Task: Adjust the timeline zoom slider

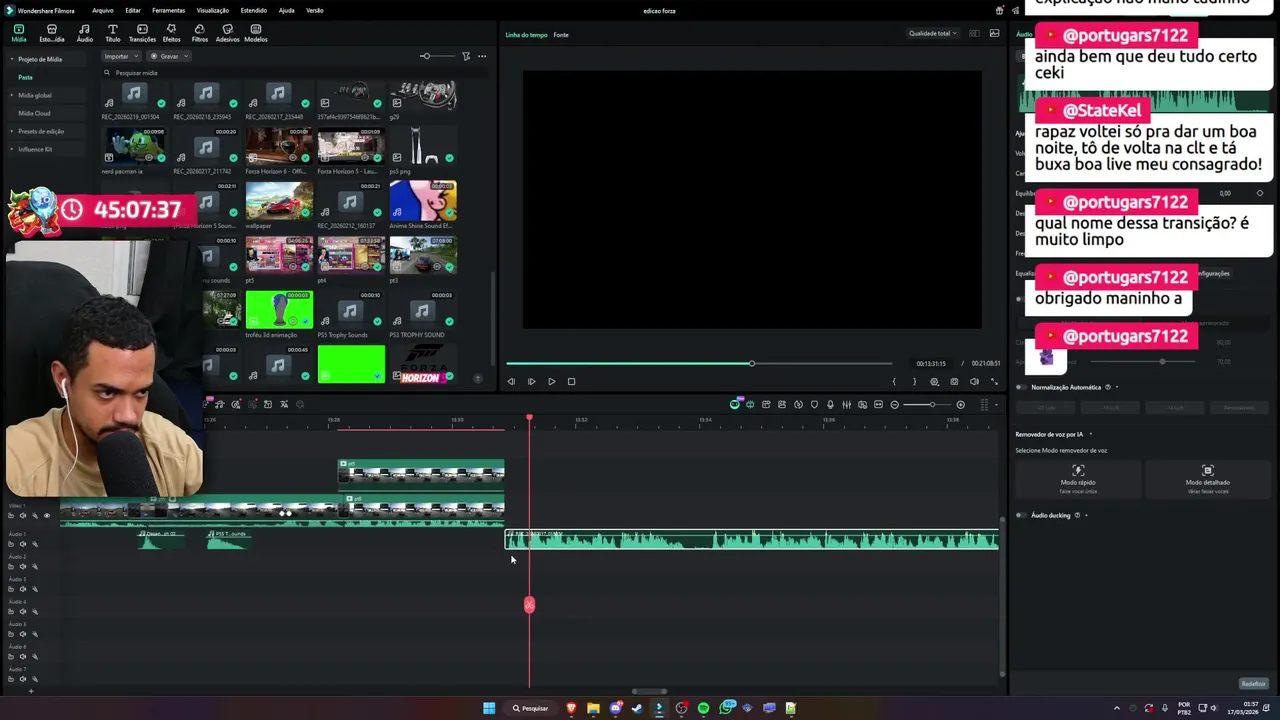Action: pos(927,404)
